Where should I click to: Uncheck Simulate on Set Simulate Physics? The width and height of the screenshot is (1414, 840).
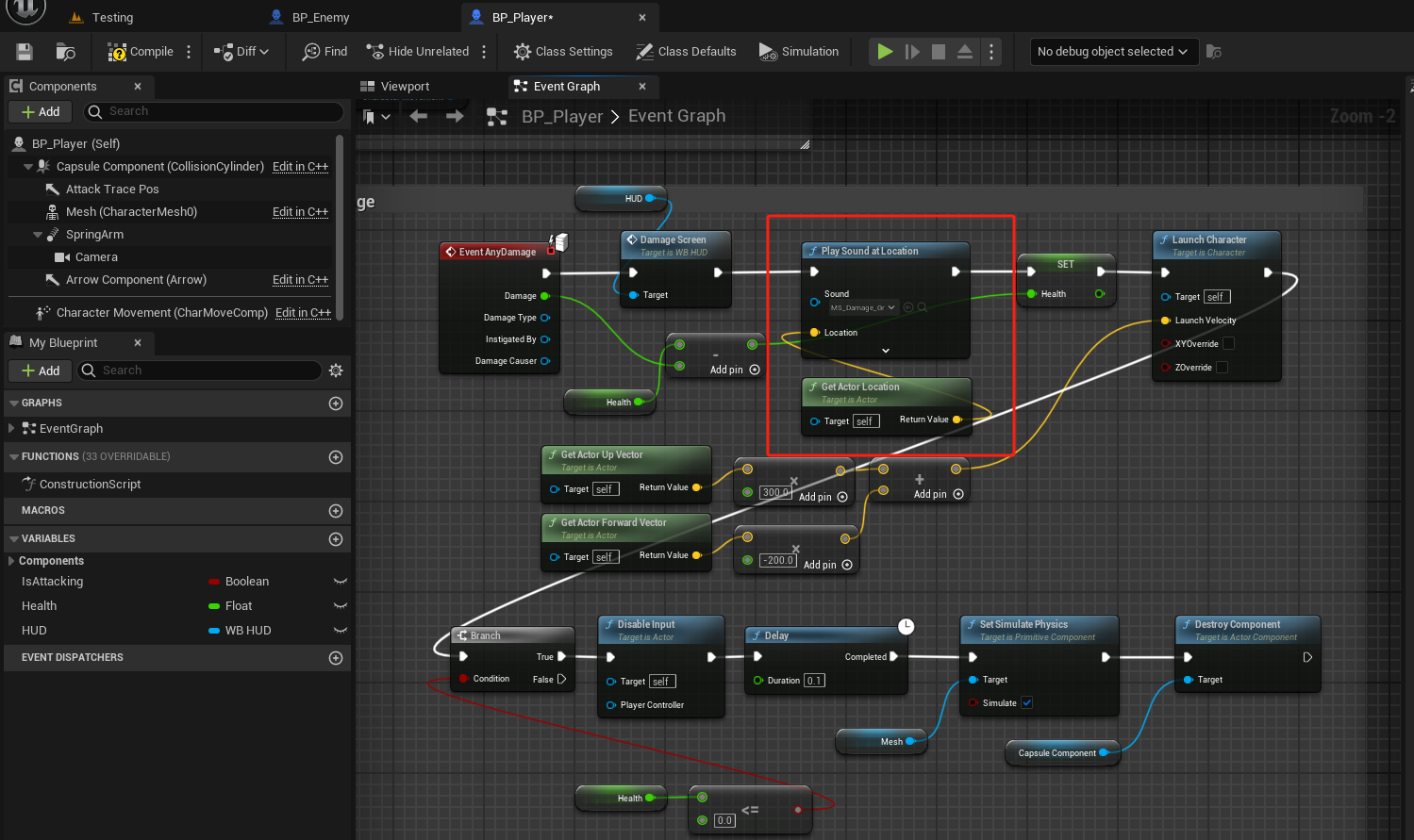click(1027, 702)
